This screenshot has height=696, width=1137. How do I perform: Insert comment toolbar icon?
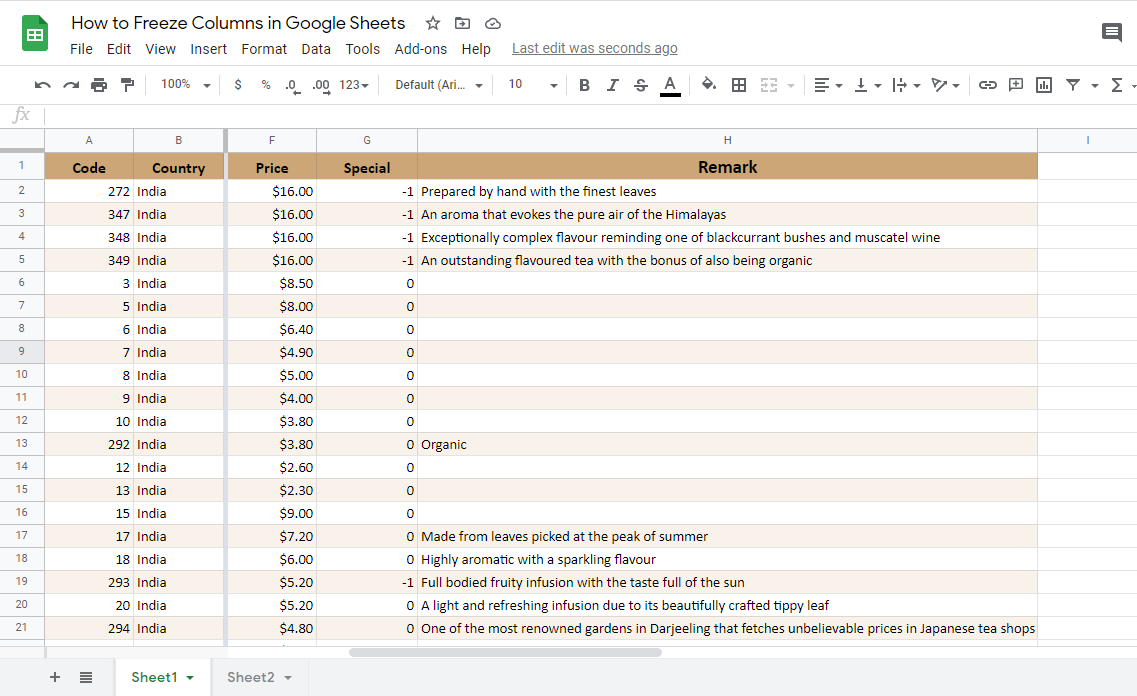pyautogui.click(x=1016, y=85)
